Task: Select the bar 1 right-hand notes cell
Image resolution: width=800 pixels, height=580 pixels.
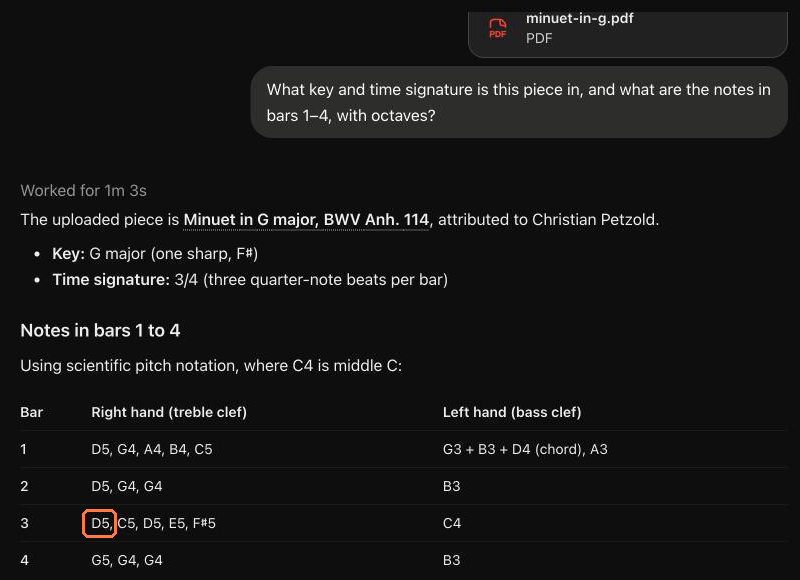Action: coord(152,449)
